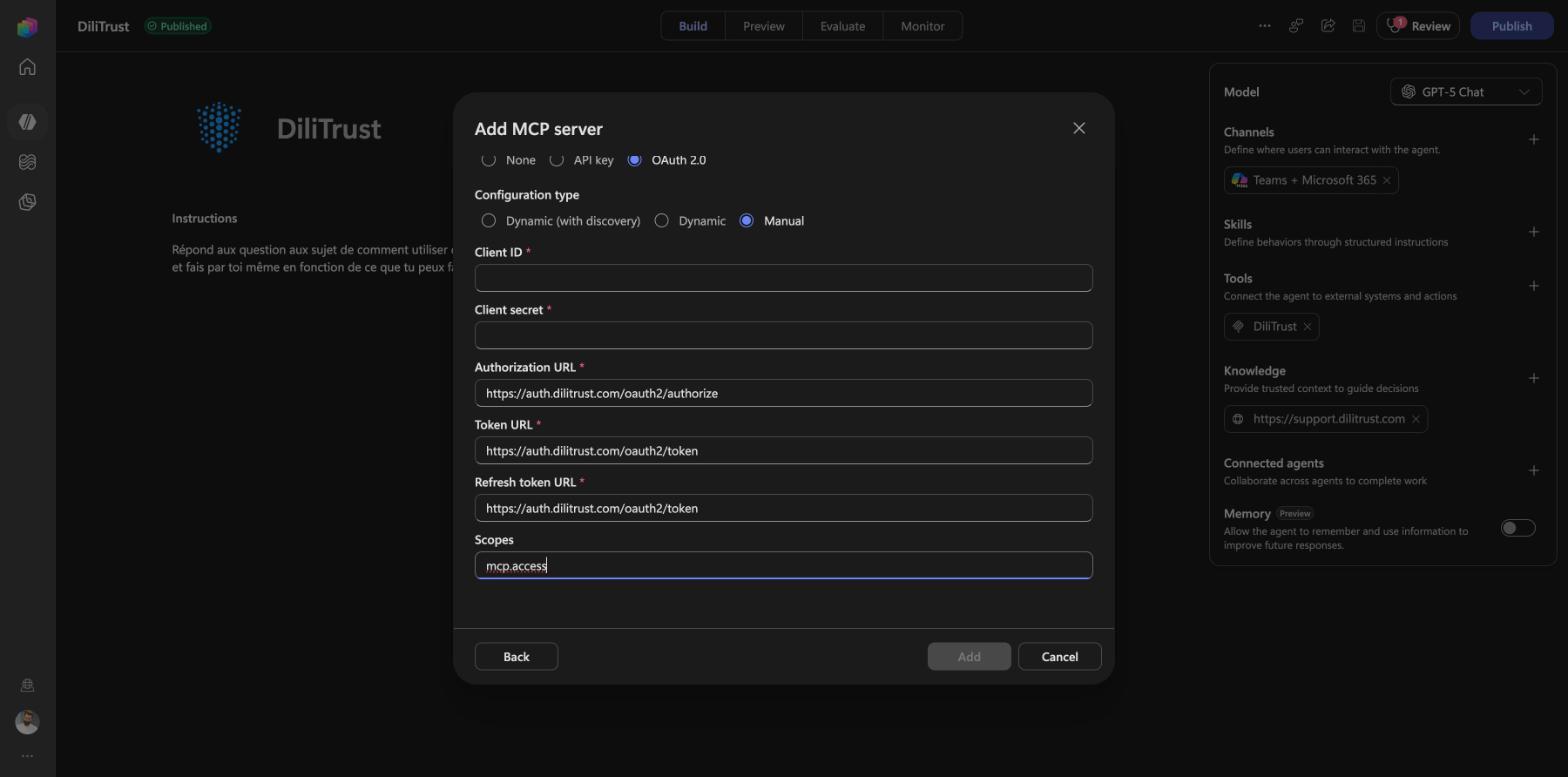Screen dimensions: 1568x777
Task: Select the Agents icon in left sidebar
Action: [x=27, y=122]
